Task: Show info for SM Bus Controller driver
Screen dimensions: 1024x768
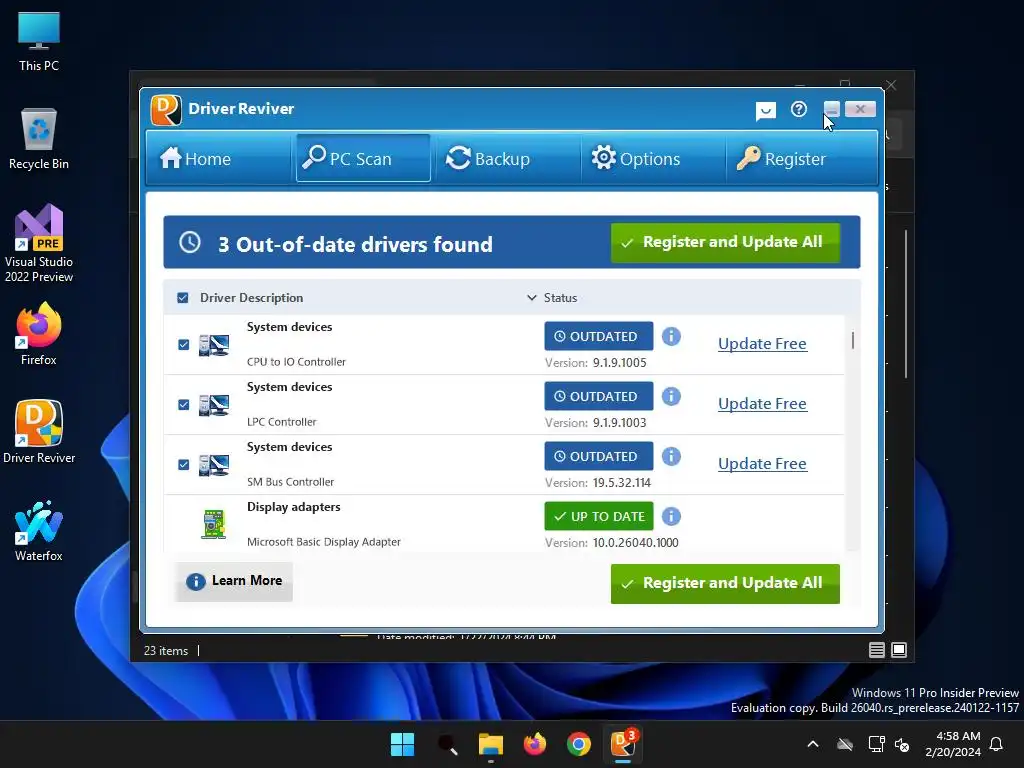Action: (671, 456)
